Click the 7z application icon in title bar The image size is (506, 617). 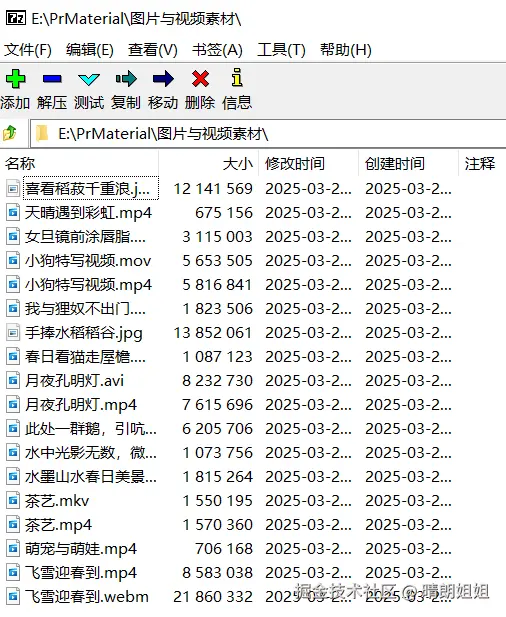tap(16, 18)
